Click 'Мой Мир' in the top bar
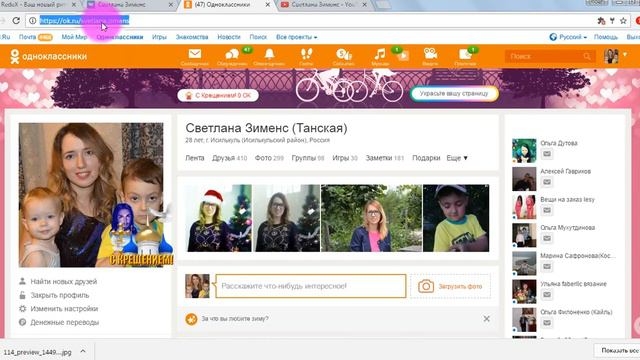Viewport: 640px width, 360px height. point(74,37)
